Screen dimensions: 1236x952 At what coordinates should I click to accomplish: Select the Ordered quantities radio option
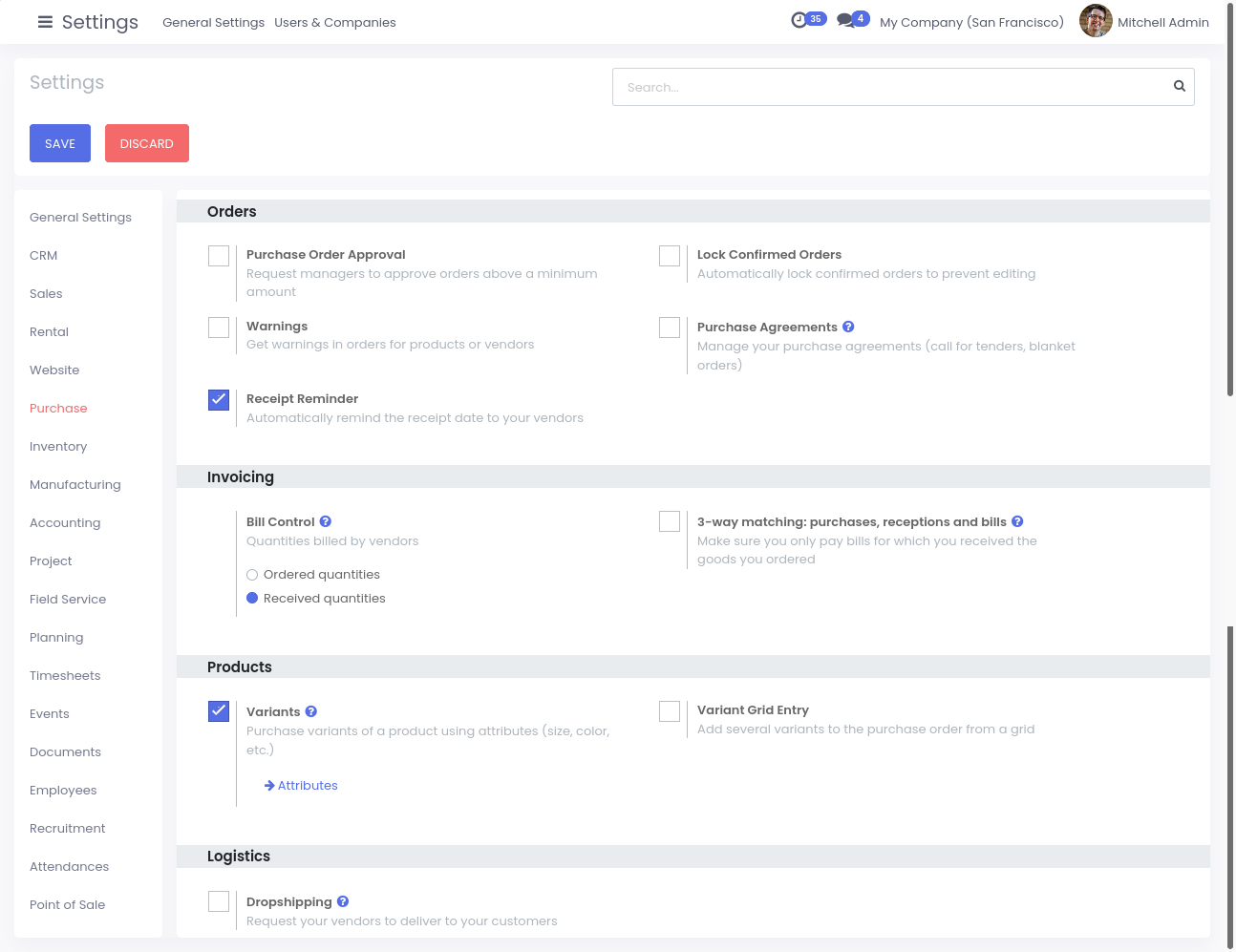pyautogui.click(x=252, y=575)
